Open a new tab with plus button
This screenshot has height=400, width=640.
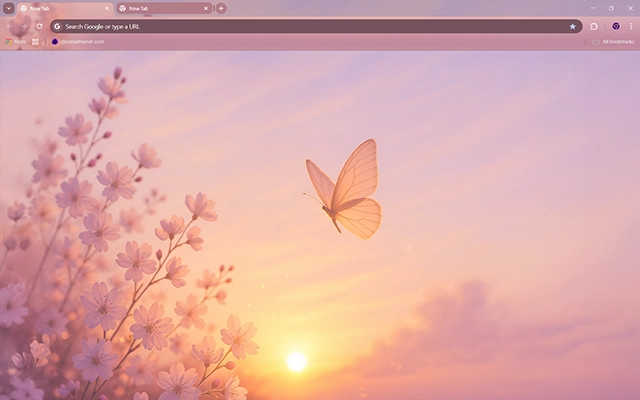[x=221, y=8]
